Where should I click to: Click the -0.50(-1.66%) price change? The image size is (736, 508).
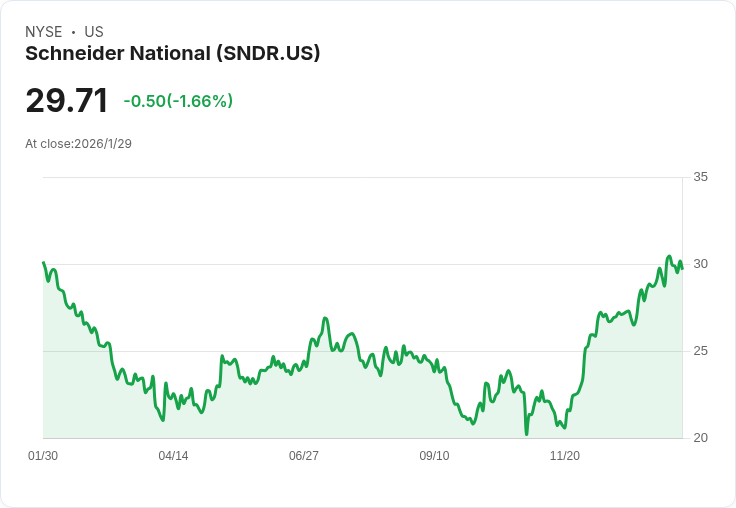(178, 101)
